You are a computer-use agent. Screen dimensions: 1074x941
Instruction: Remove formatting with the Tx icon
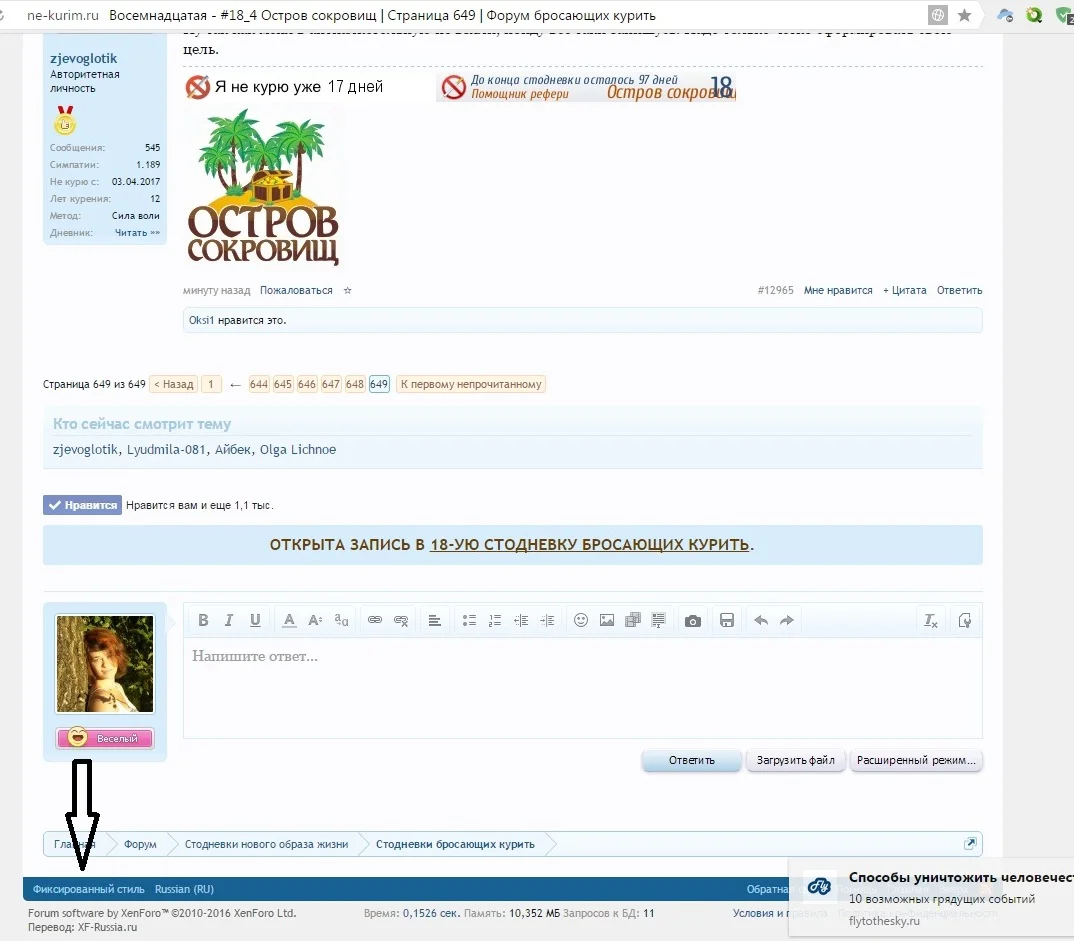point(930,620)
